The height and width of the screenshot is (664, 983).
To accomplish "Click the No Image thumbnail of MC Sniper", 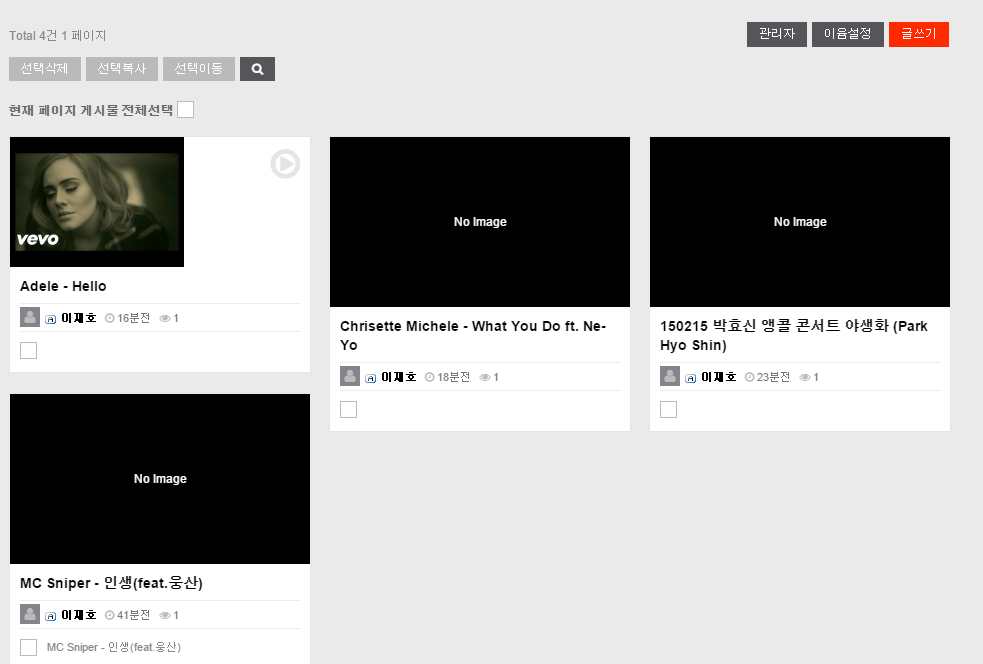I will coord(160,479).
